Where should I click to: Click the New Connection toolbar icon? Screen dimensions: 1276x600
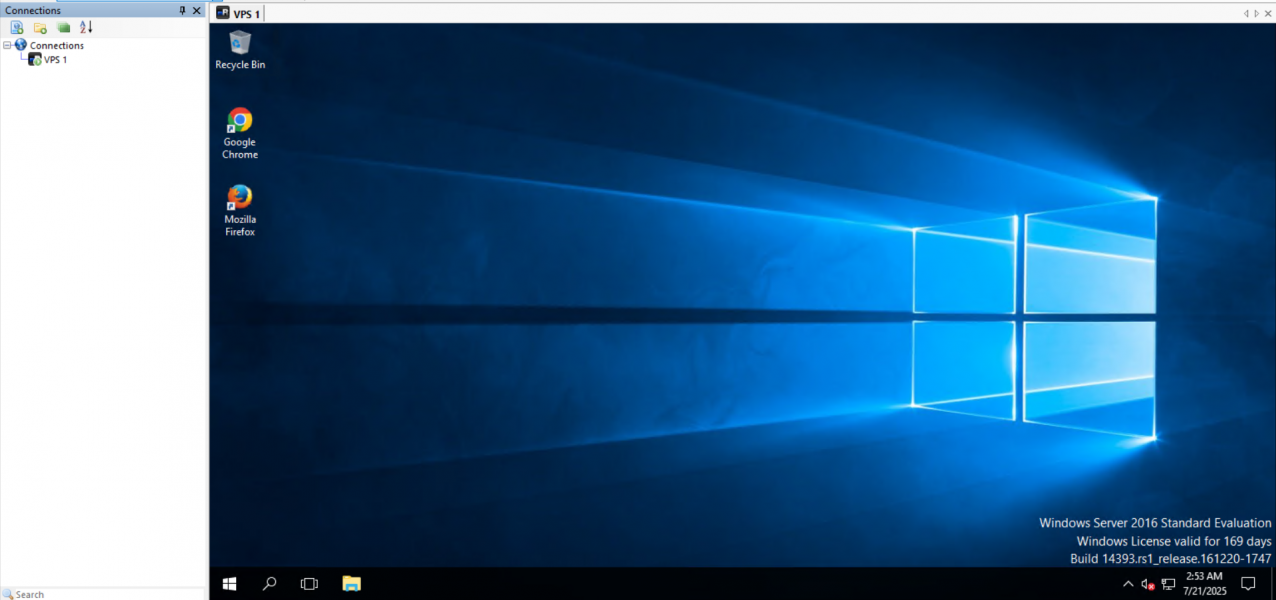point(17,27)
